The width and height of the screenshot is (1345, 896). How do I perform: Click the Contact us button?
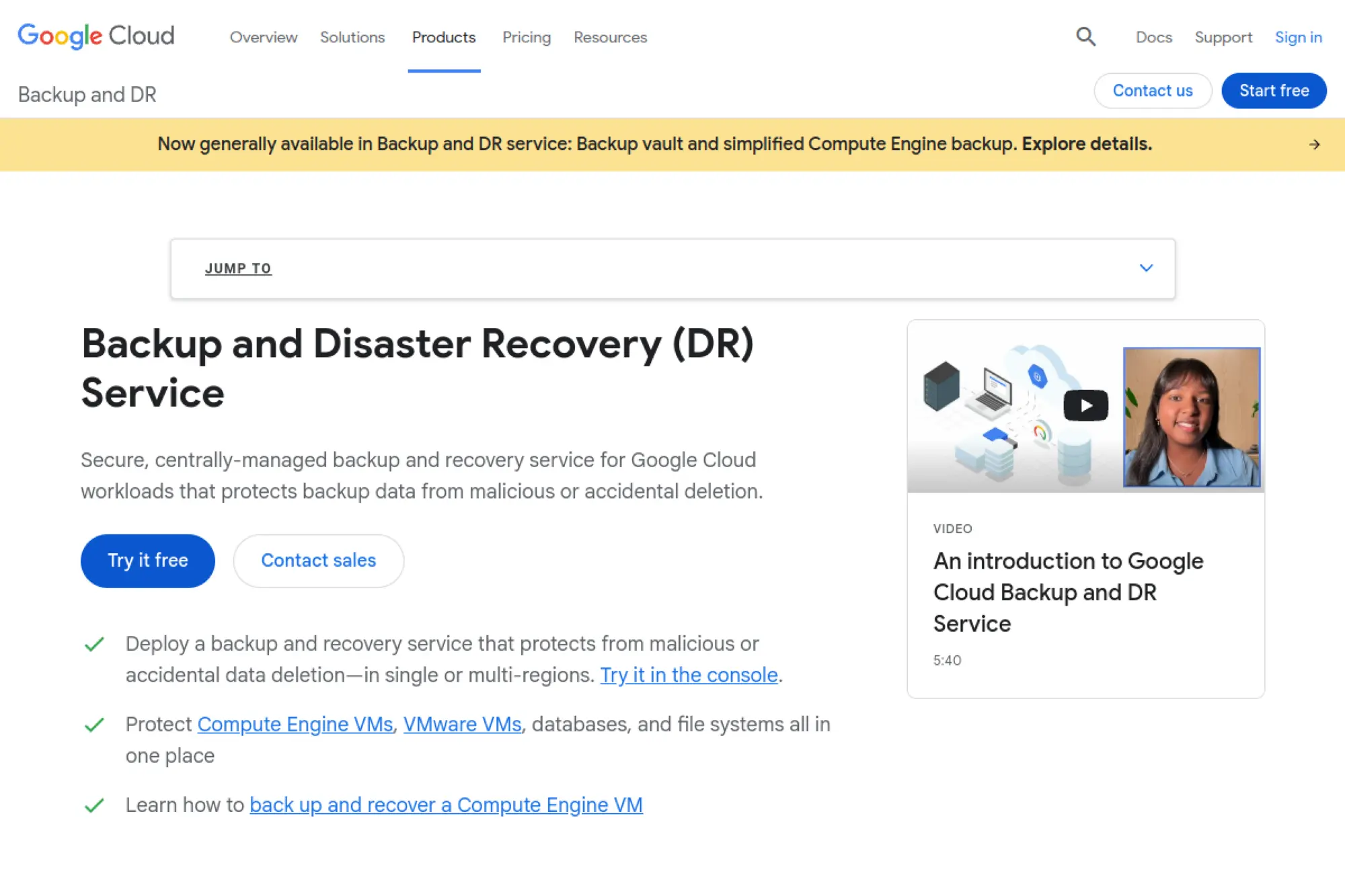(x=1153, y=90)
